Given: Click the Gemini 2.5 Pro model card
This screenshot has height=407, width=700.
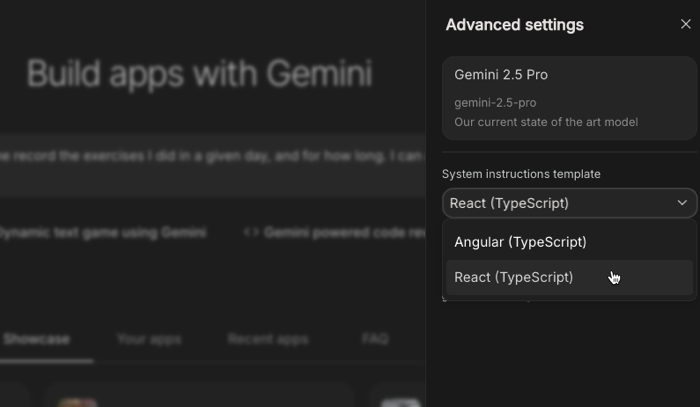Looking at the screenshot, I should tap(568, 98).
